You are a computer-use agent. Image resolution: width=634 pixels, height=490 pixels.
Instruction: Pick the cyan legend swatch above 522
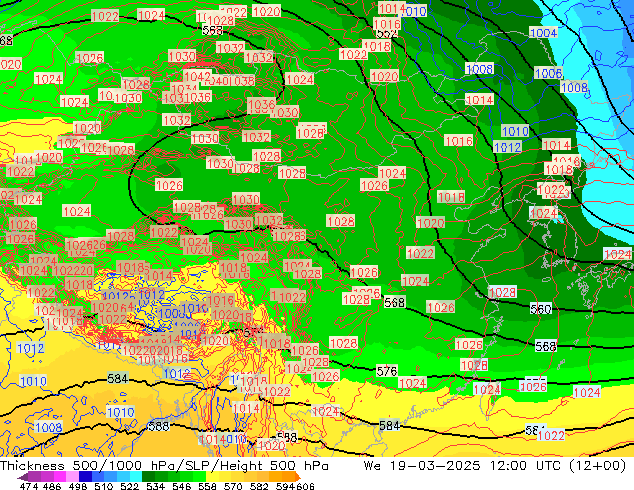136,477
